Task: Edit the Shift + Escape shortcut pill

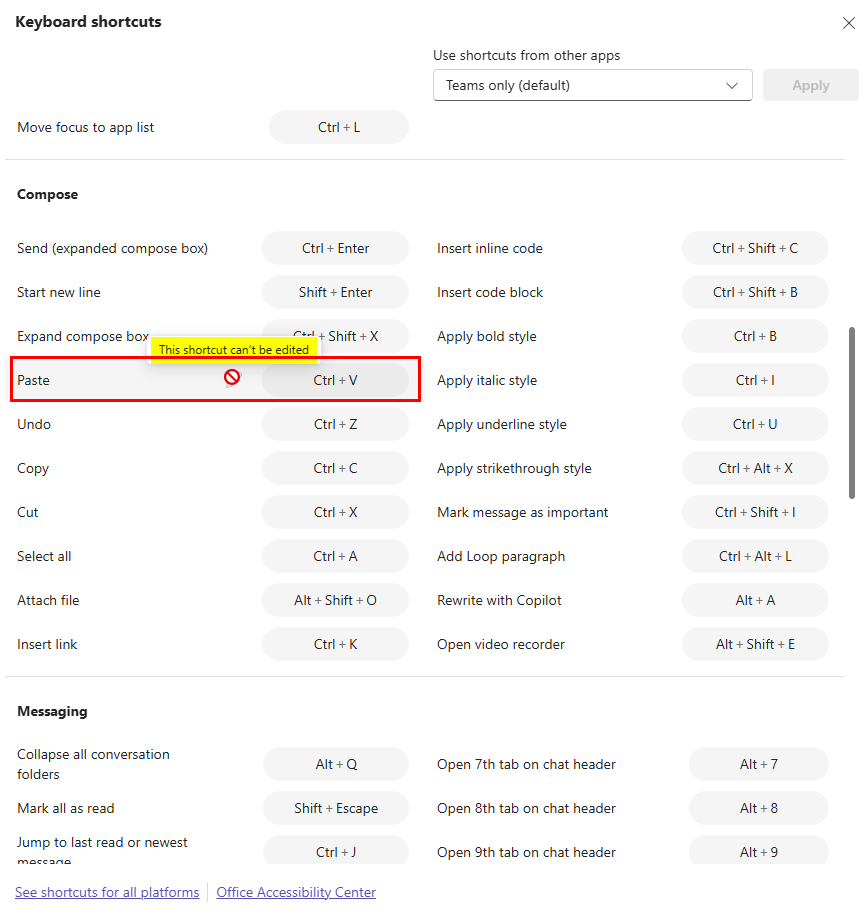Action: pyautogui.click(x=336, y=808)
